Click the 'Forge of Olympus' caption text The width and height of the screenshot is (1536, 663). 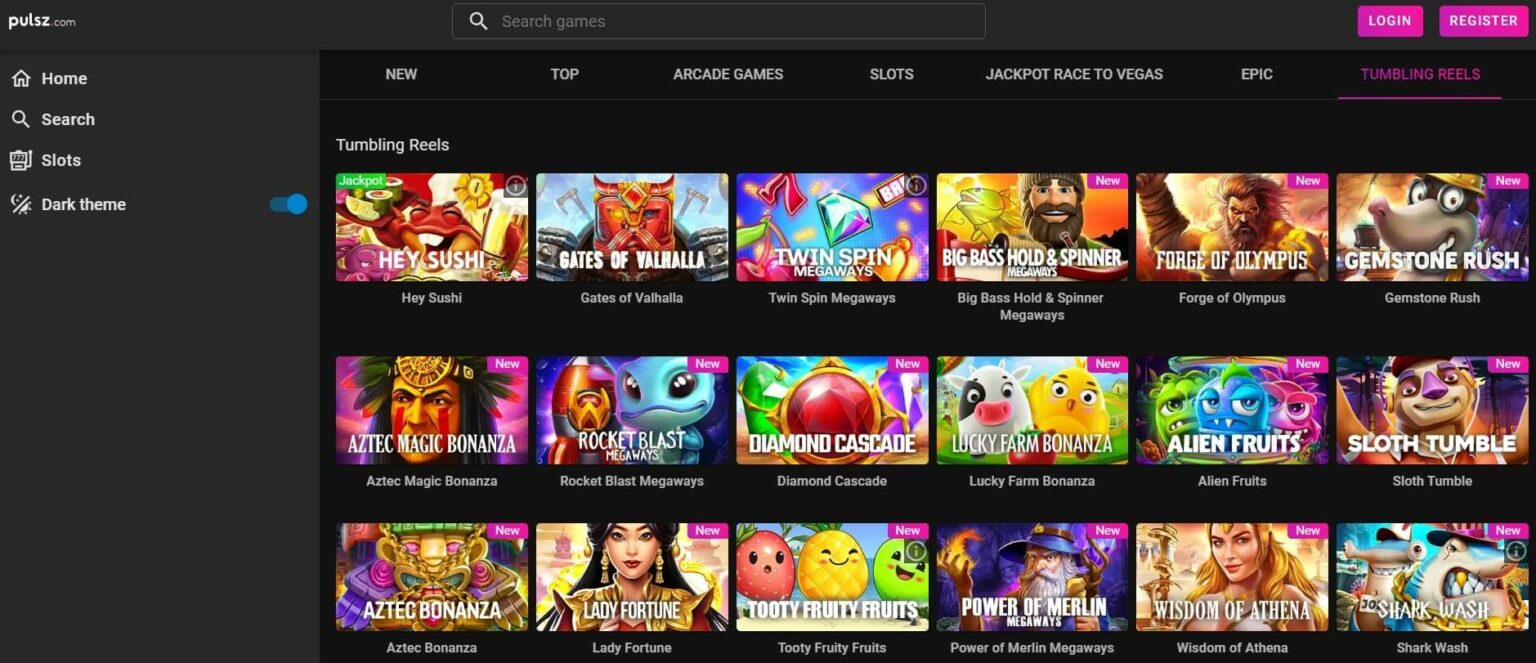pos(1232,298)
